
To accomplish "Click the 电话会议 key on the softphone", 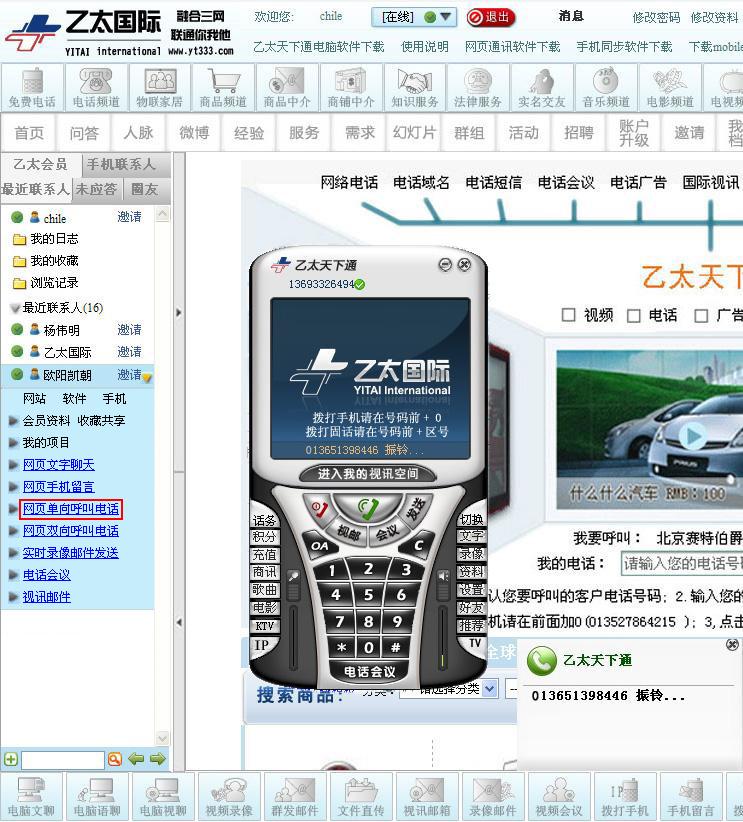I will click(x=369, y=672).
